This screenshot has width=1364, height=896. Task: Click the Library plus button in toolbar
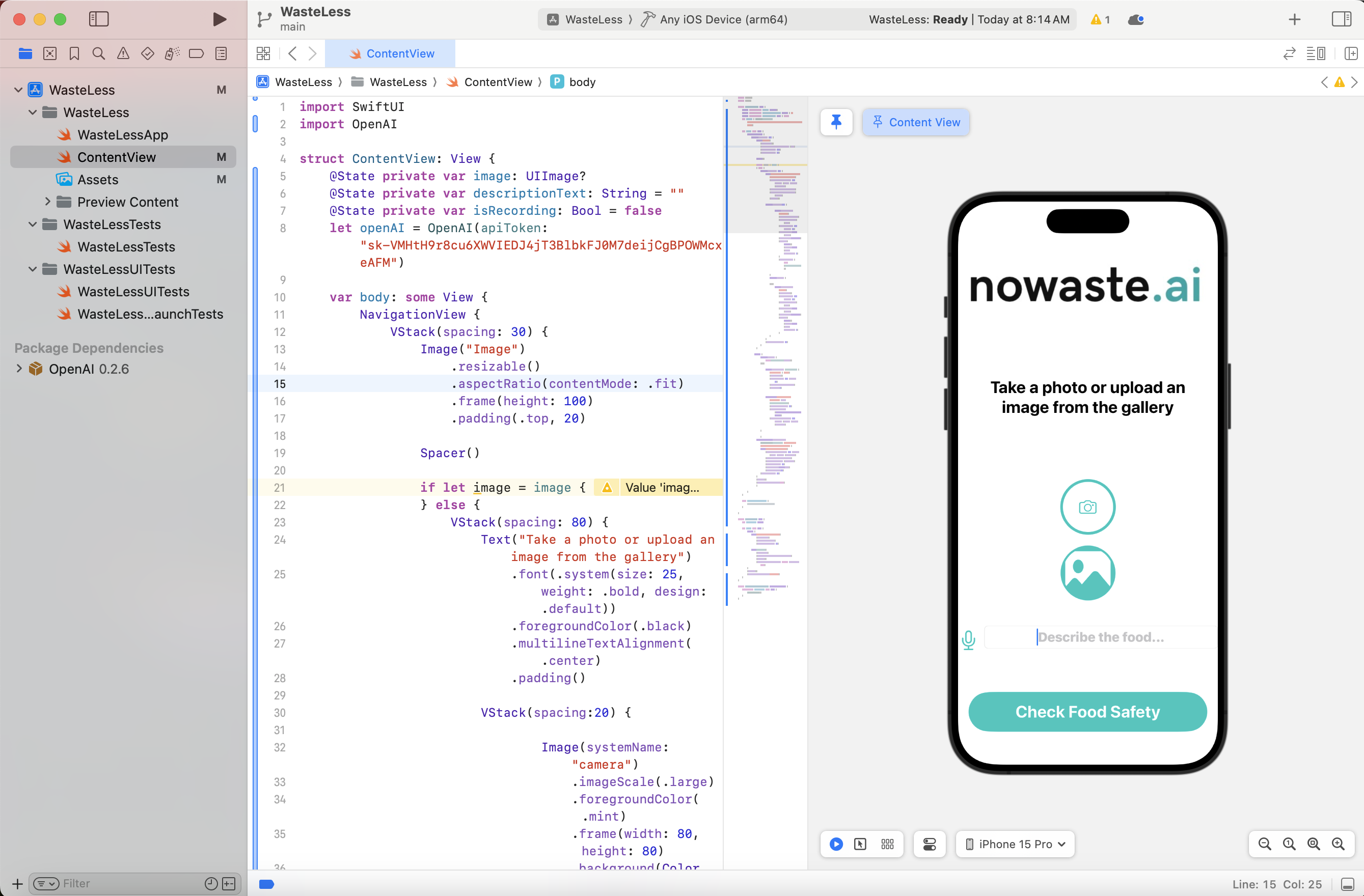click(x=1294, y=19)
